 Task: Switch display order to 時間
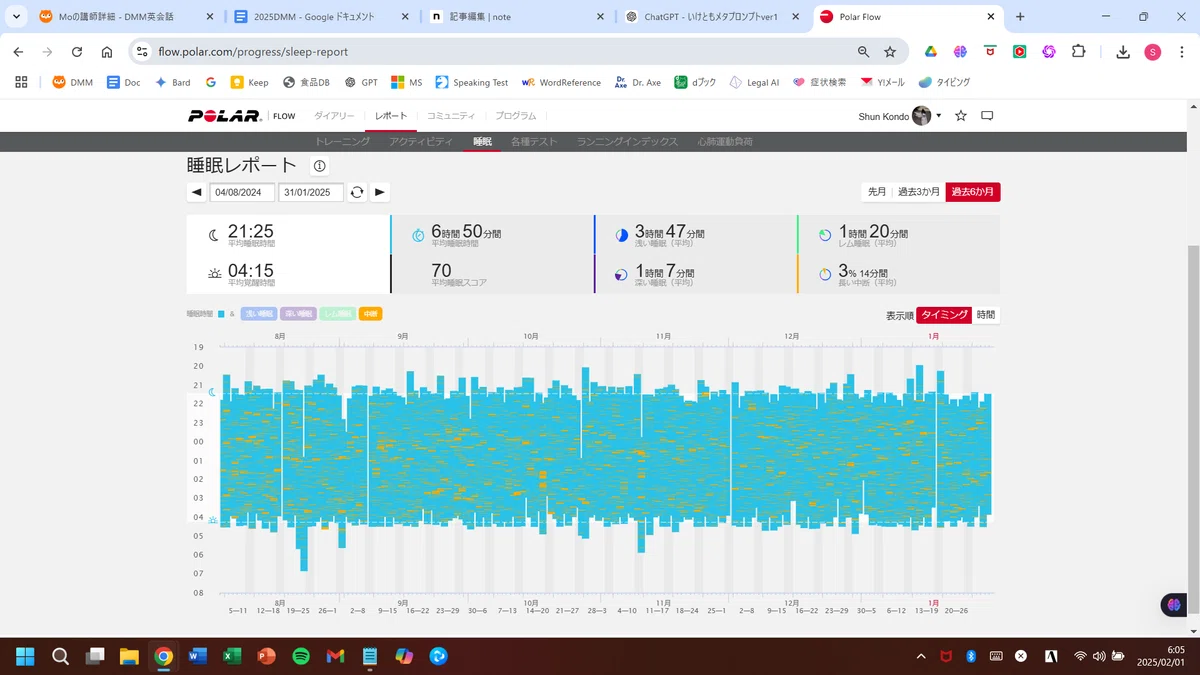[986, 315]
